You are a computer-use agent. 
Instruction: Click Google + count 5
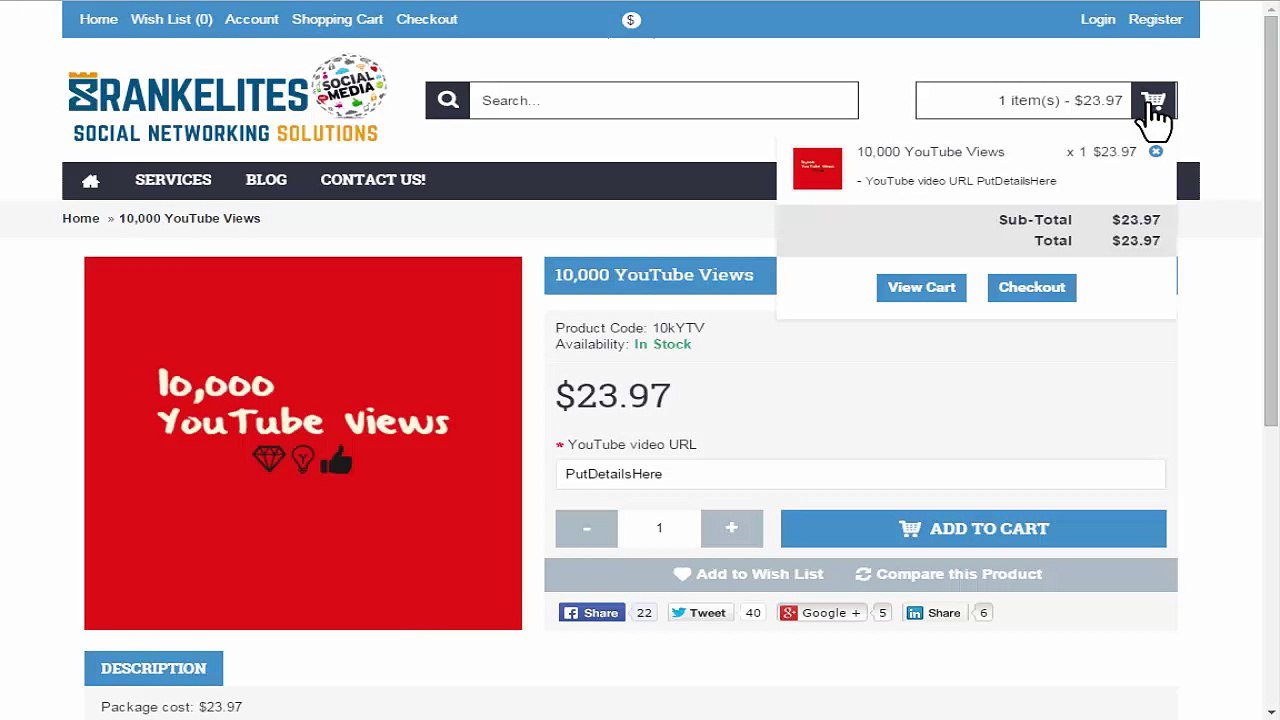coord(882,613)
